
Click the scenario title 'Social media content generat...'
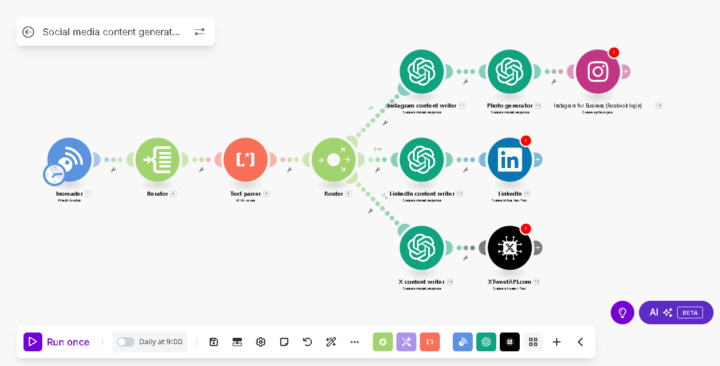tap(111, 32)
